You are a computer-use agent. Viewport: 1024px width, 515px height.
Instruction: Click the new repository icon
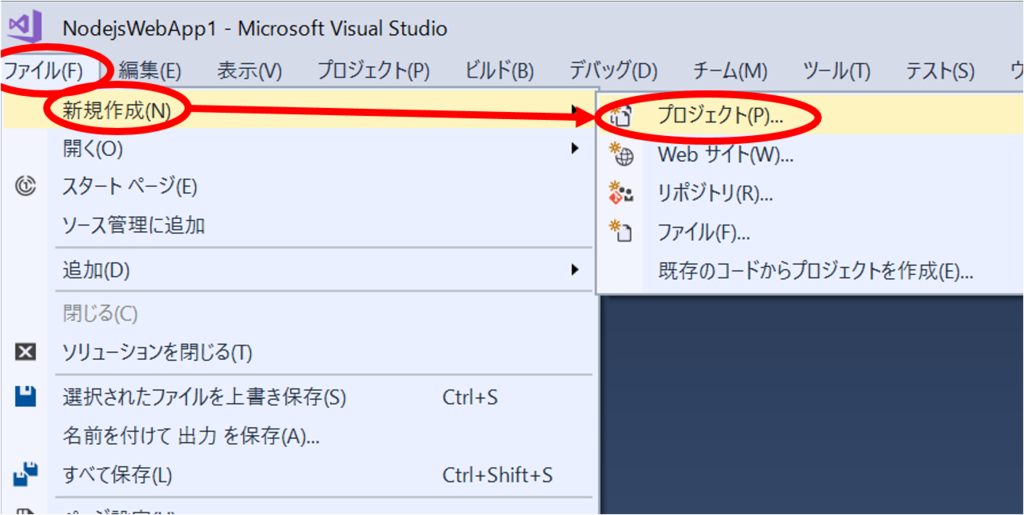point(620,193)
